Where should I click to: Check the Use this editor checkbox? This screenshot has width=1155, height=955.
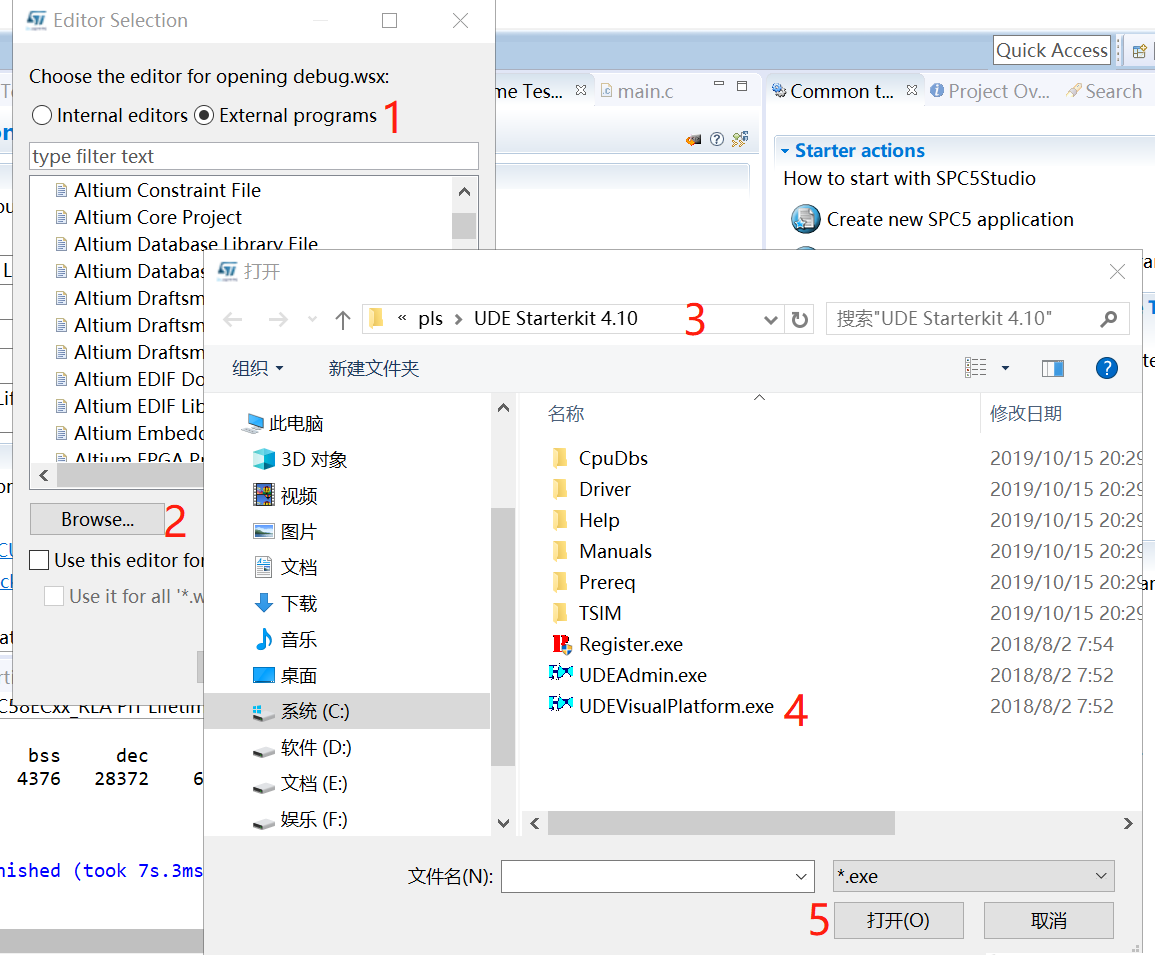39,560
